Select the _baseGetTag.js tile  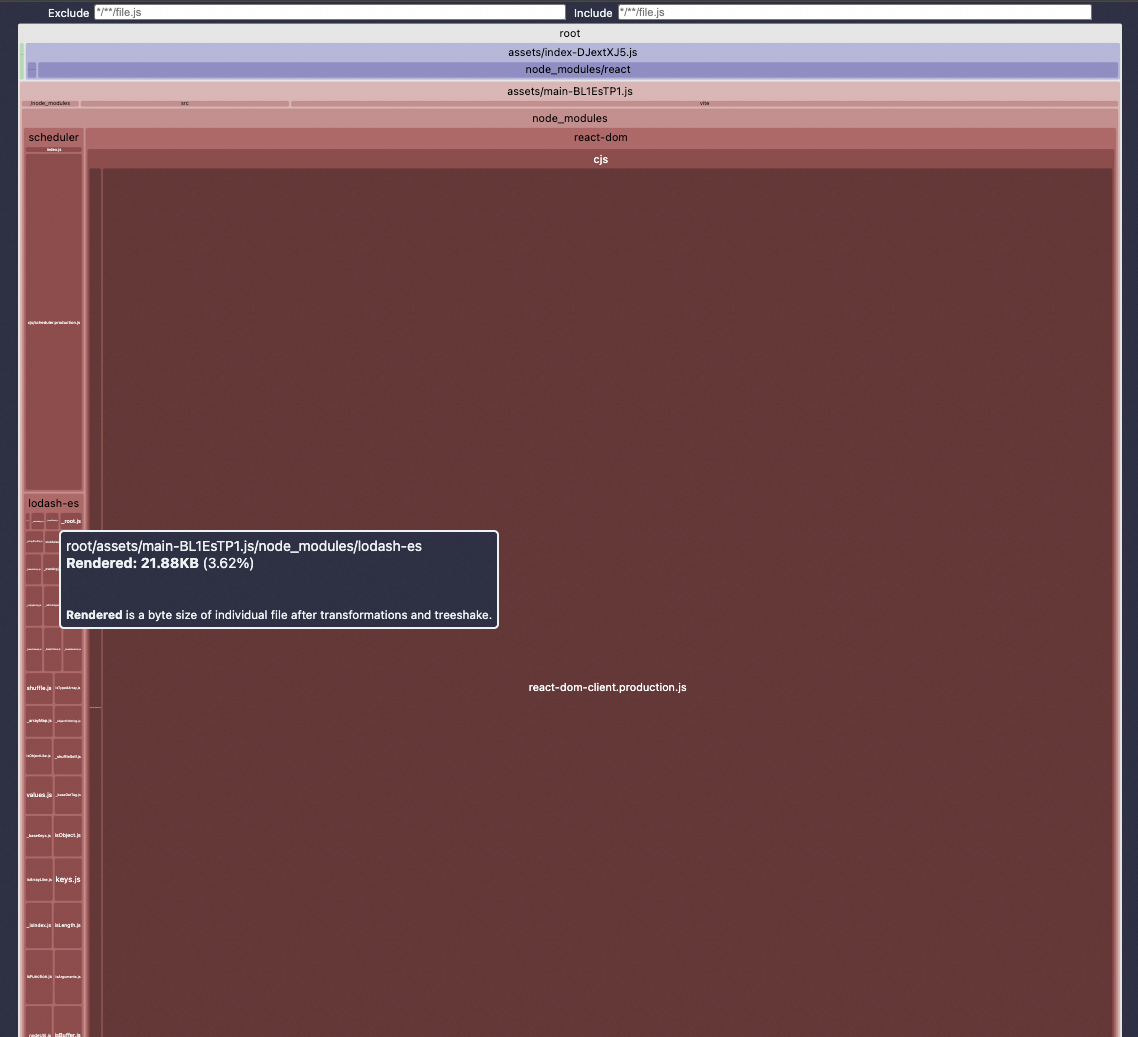[68, 795]
